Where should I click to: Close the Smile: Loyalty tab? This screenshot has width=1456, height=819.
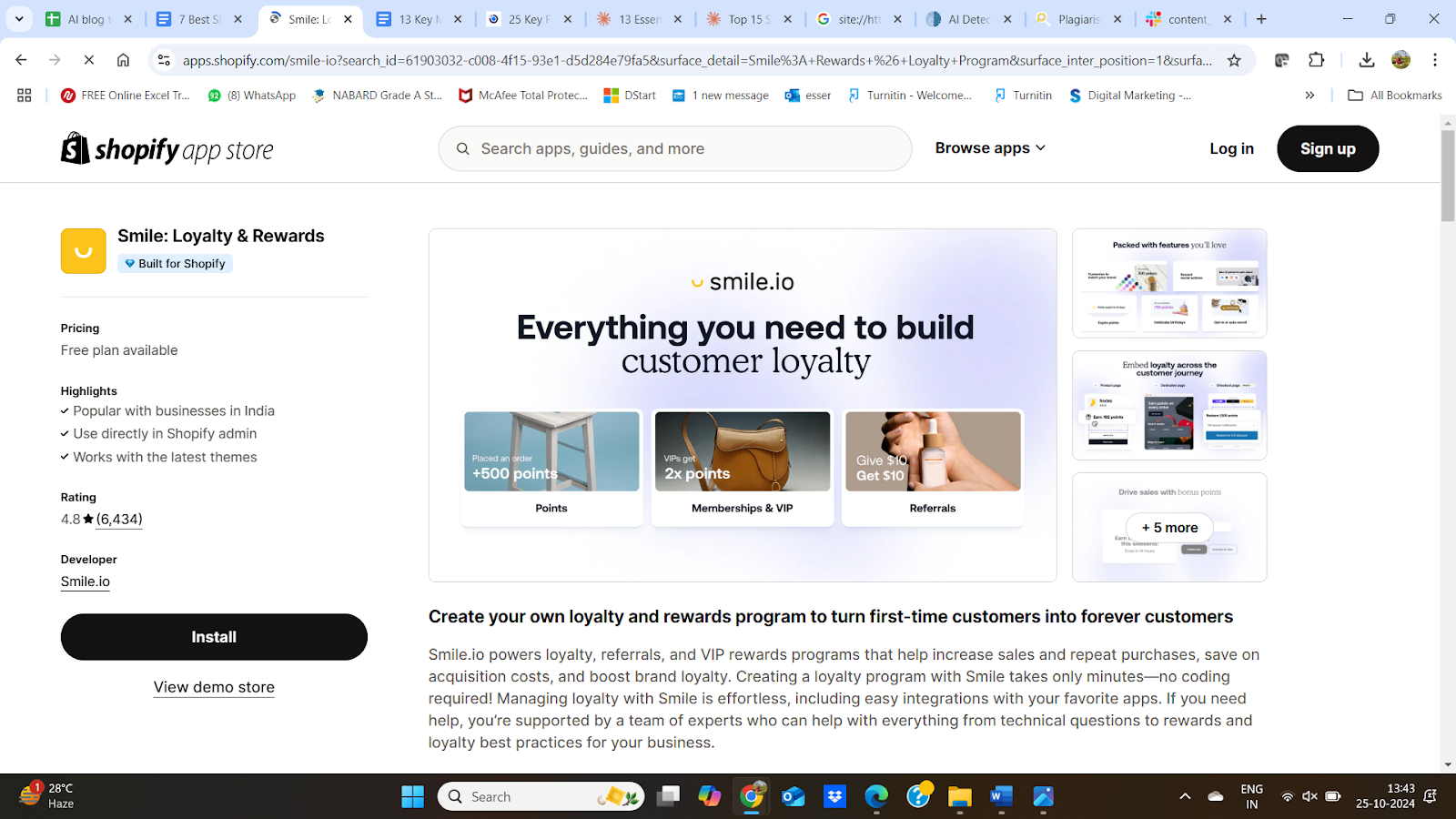click(348, 19)
